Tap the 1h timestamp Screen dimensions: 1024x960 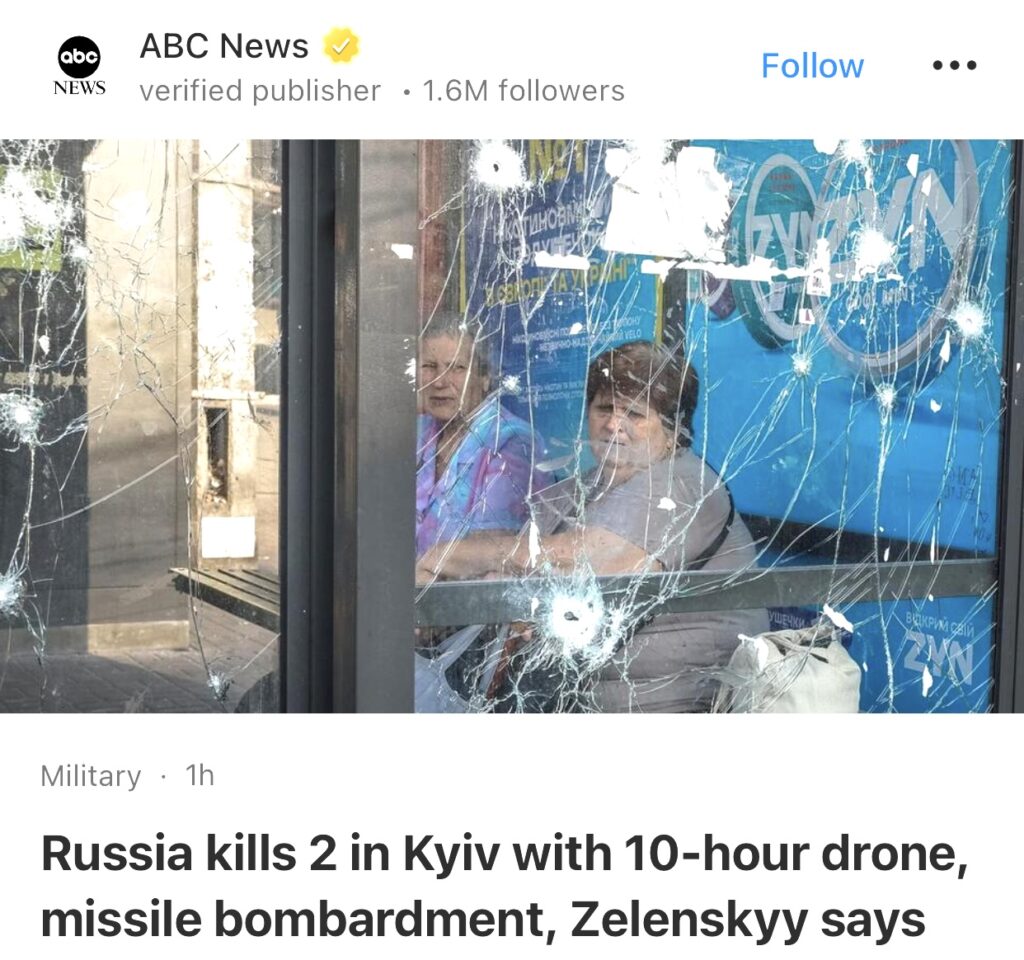(x=200, y=775)
